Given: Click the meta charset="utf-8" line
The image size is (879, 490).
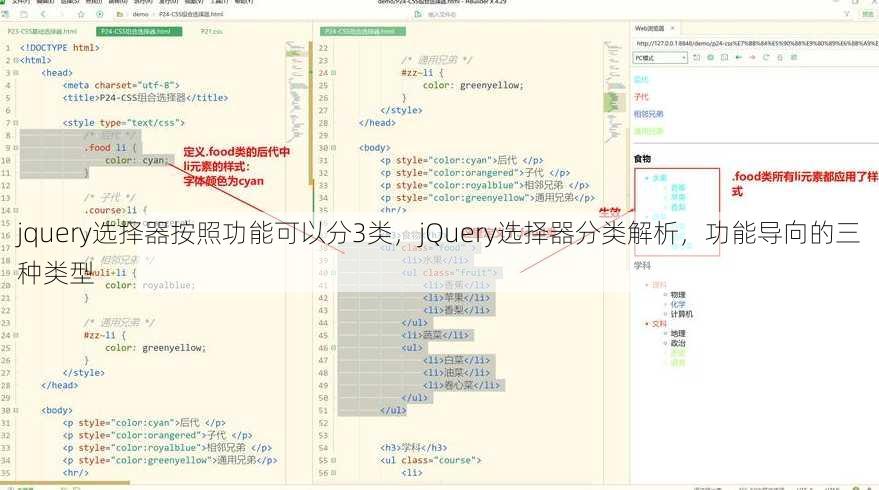Looking at the screenshot, I should (x=121, y=85).
